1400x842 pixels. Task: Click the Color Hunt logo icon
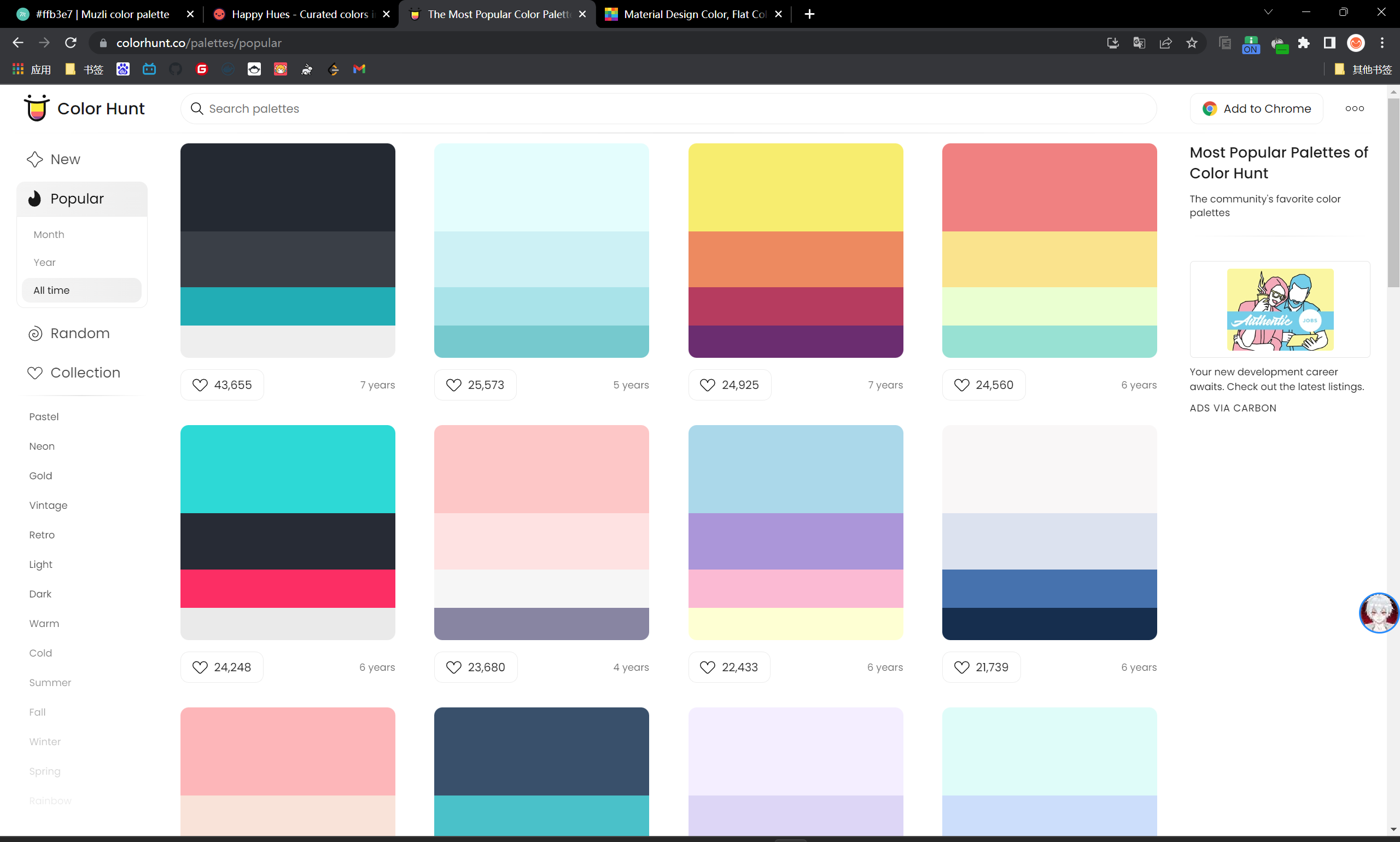coord(37,108)
